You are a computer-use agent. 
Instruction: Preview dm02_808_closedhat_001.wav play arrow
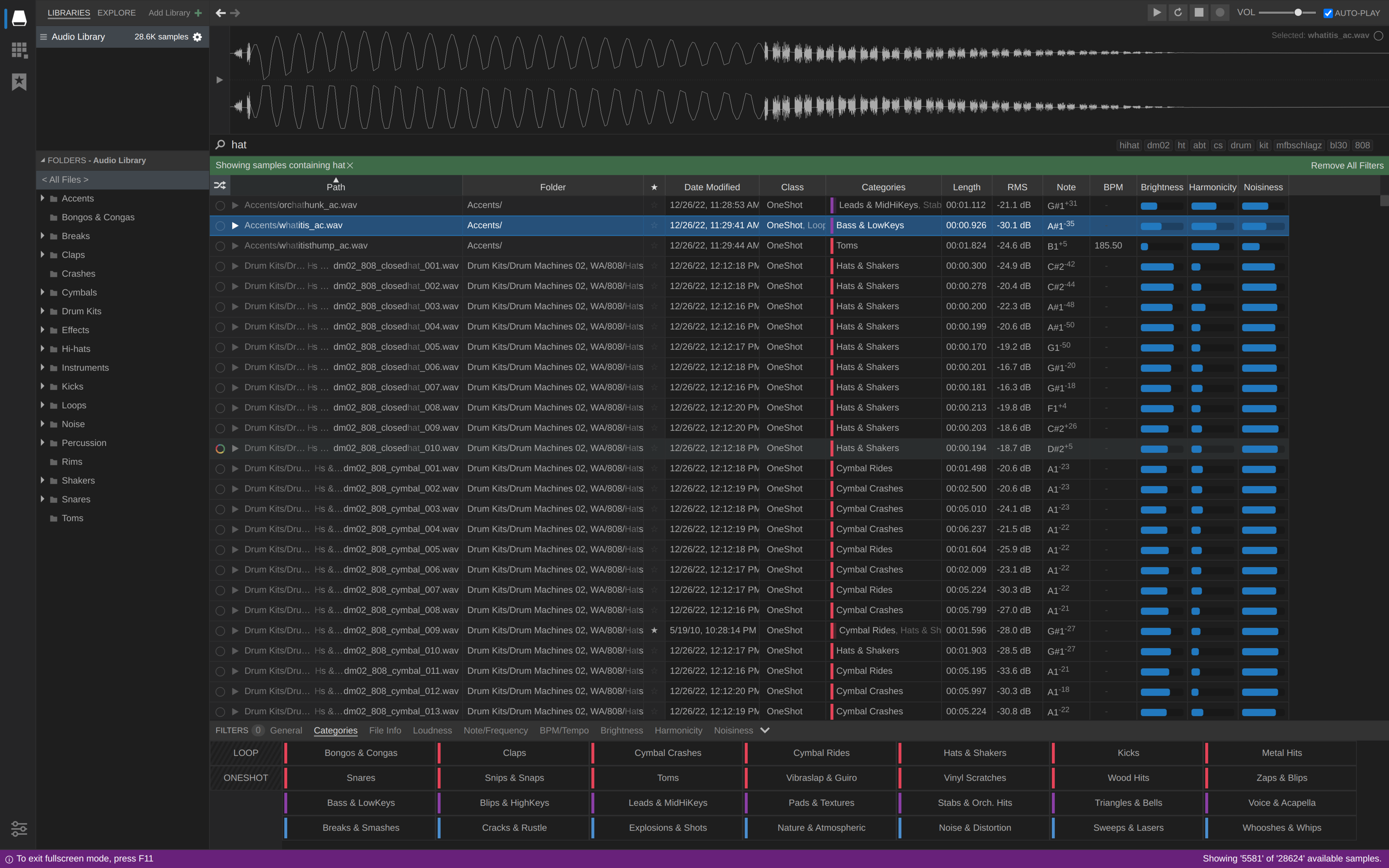(x=235, y=266)
